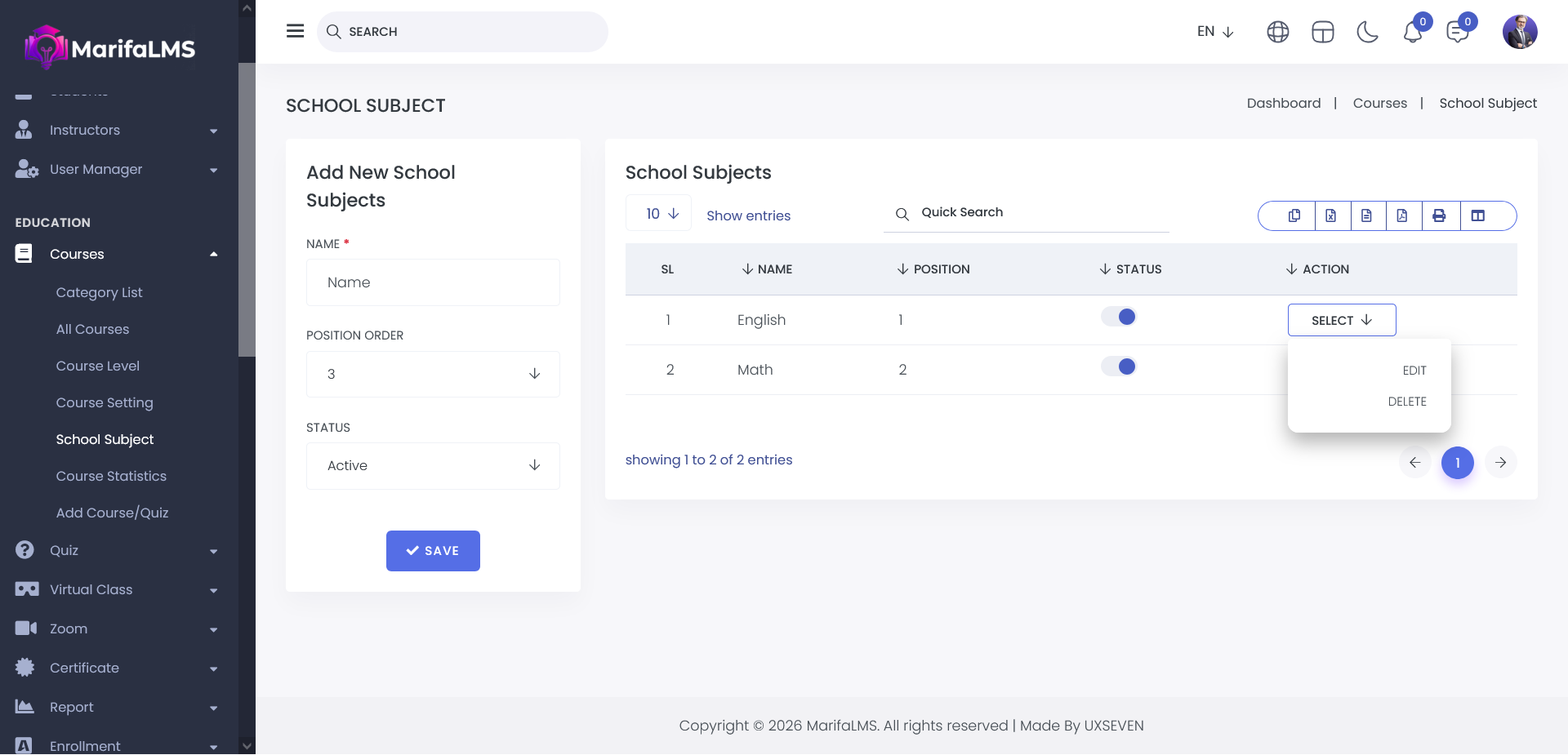
Task: Choose Delete from the action menu
Action: coord(1406,402)
